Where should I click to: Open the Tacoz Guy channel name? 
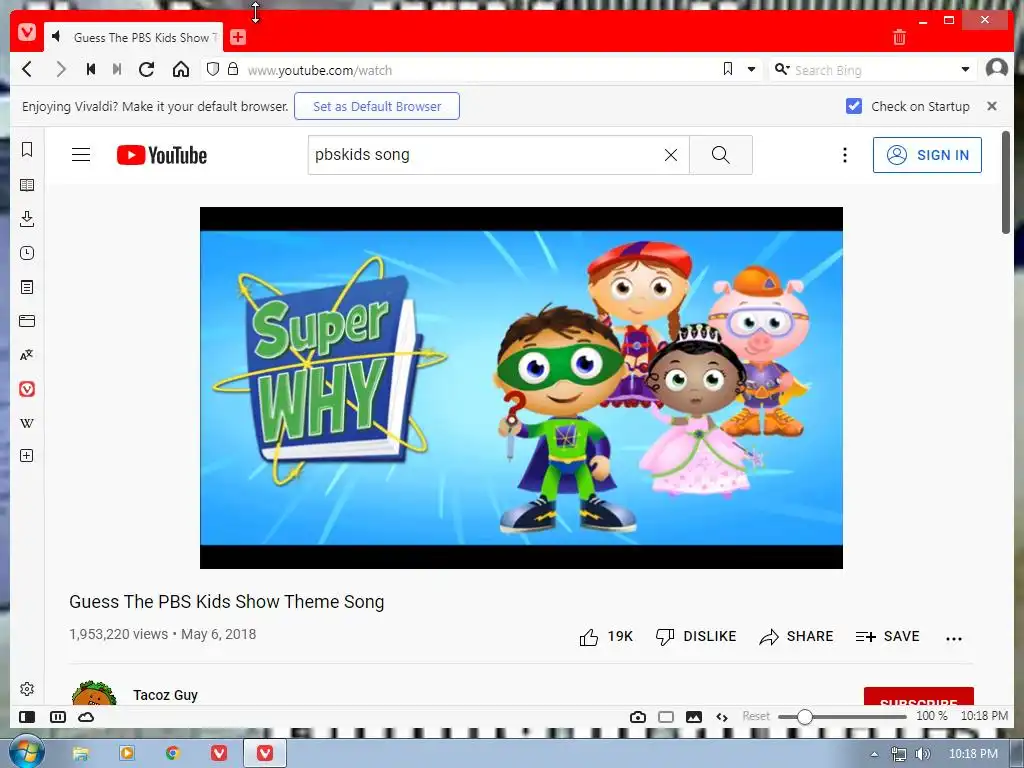click(165, 695)
